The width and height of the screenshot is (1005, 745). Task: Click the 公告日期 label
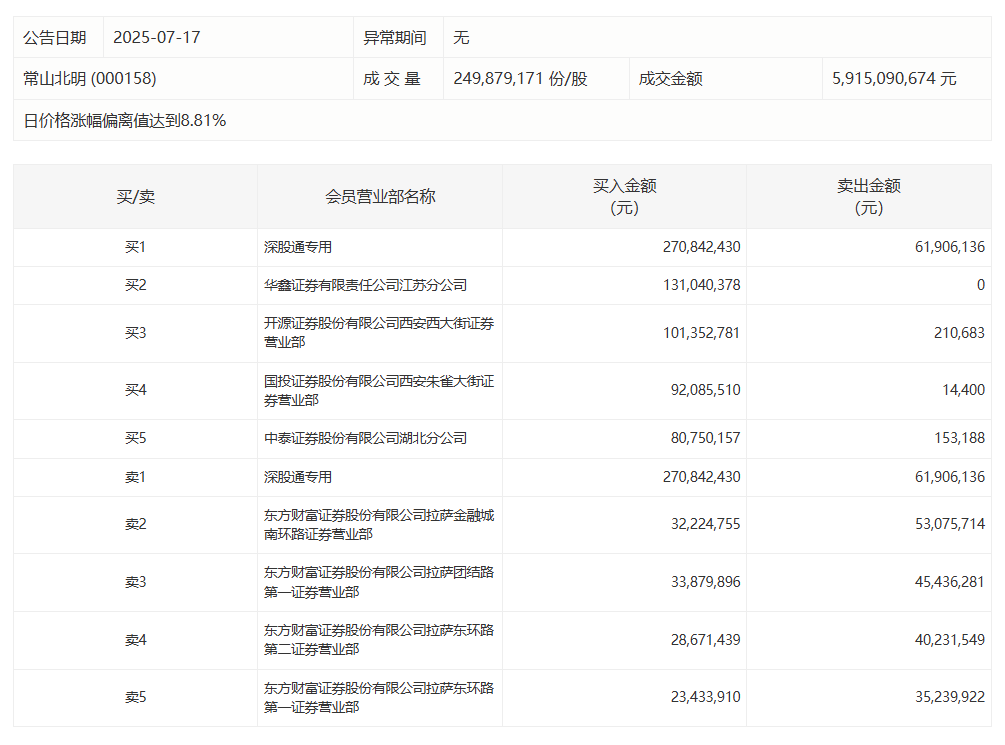[x=54, y=37]
